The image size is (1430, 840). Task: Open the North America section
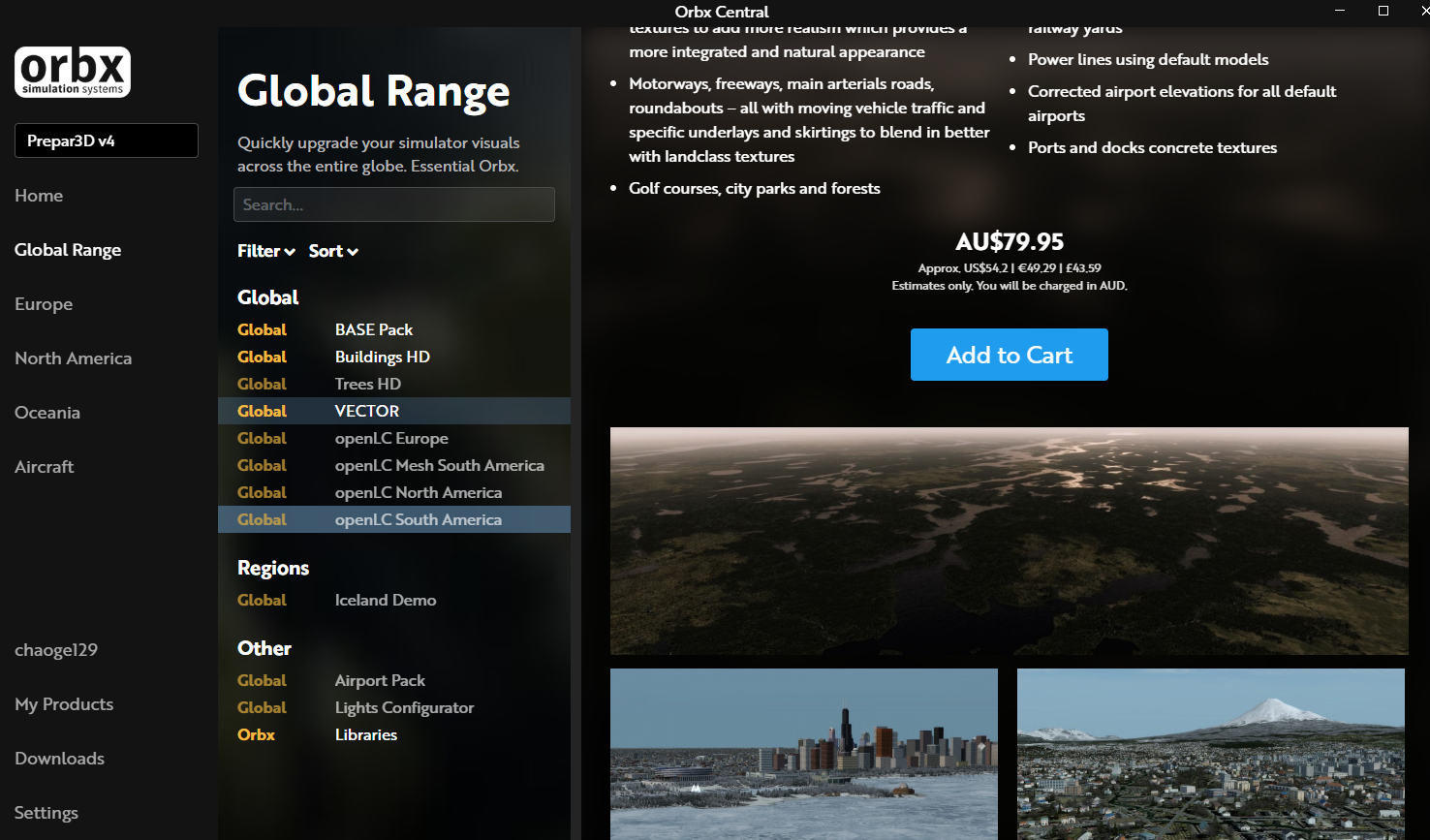click(74, 358)
